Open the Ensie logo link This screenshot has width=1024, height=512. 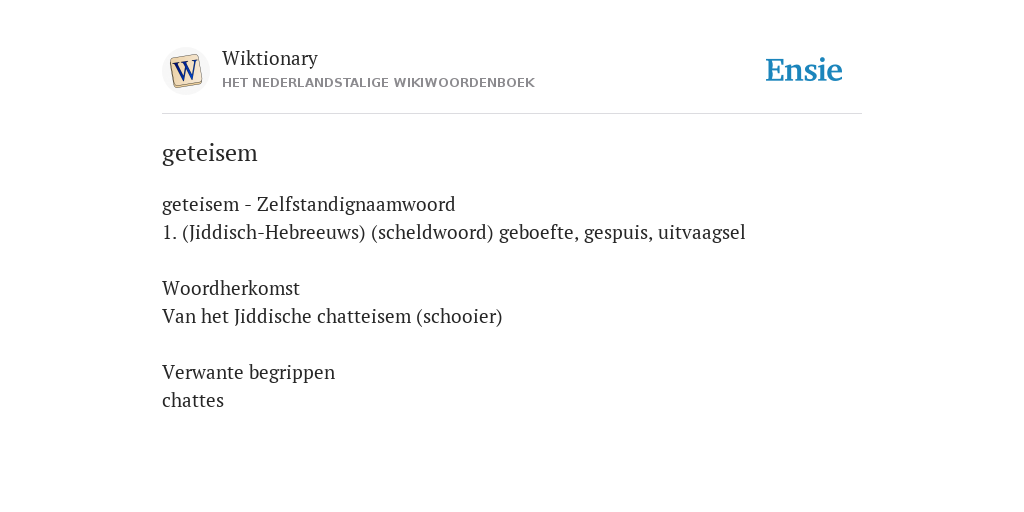coord(804,70)
